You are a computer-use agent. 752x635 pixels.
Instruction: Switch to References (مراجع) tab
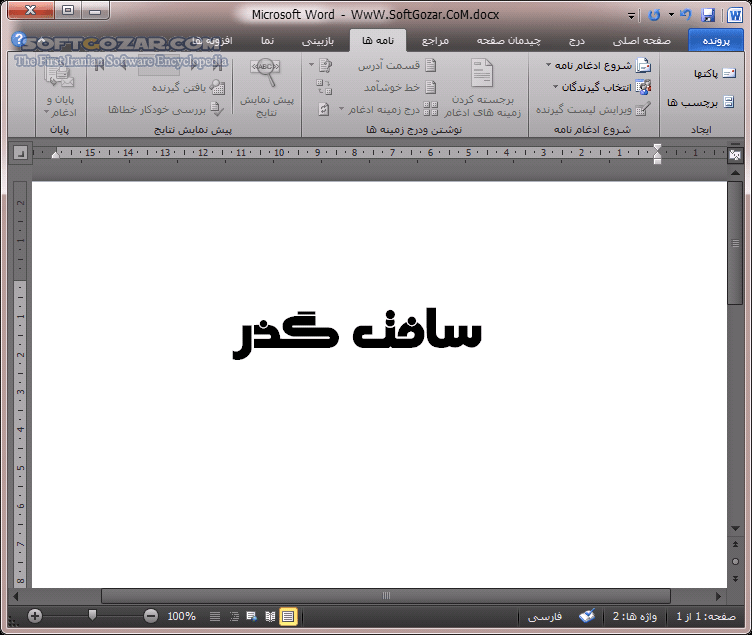(x=435, y=41)
